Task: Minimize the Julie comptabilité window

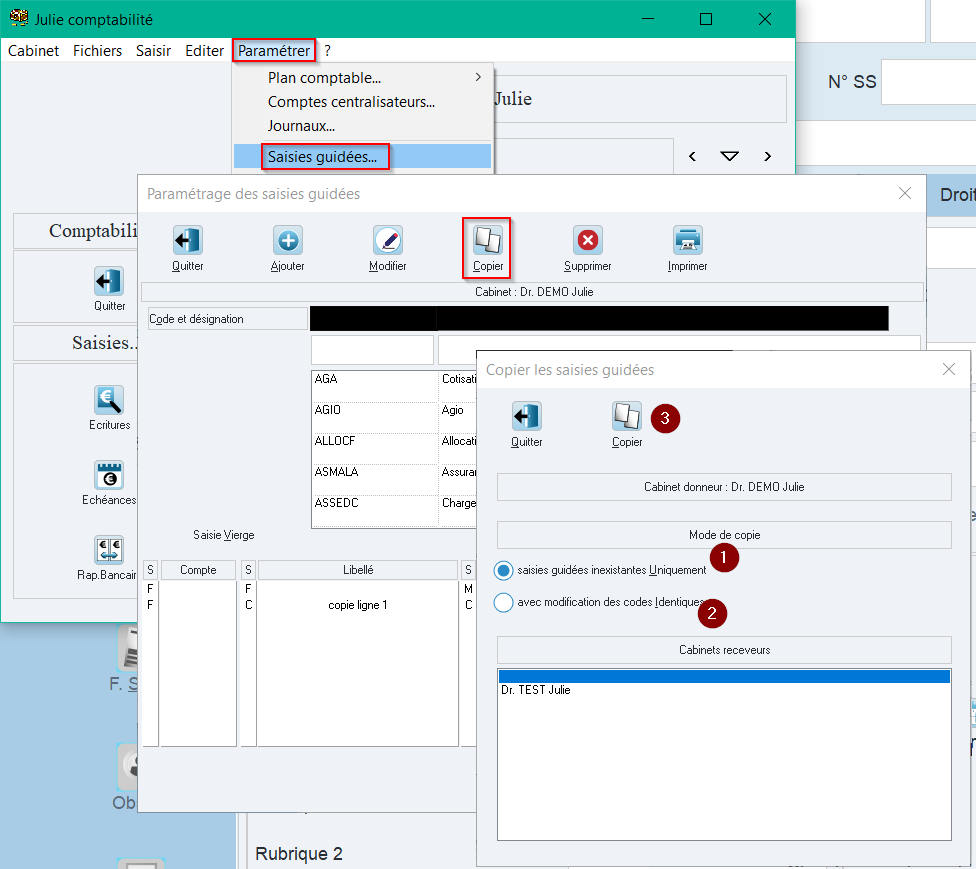Action: click(x=648, y=19)
